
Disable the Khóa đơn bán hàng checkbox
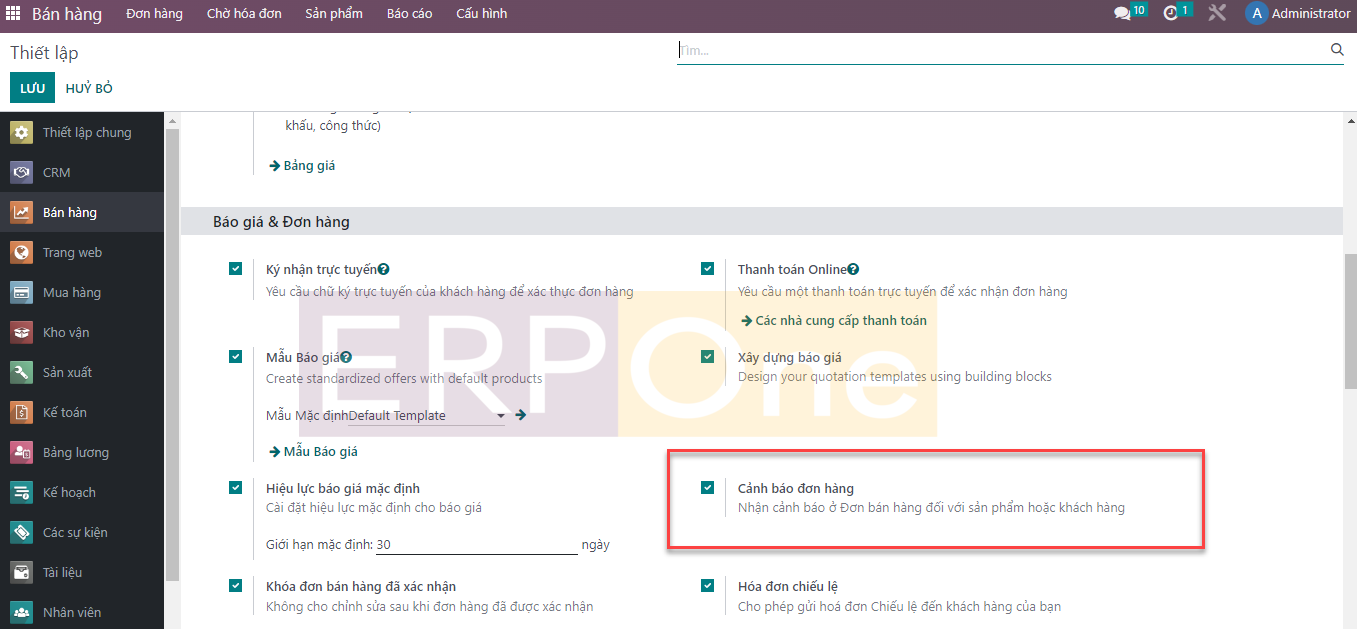[236, 586]
